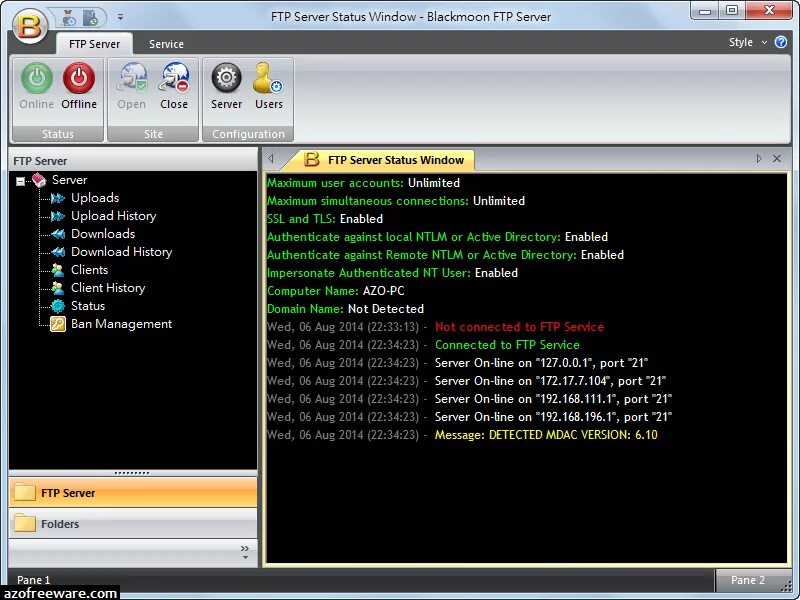The width and height of the screenshot is (800, 600).
Task: Select the Folders navigation pane button
Action: pyautogui.click(x=133, y=523)
